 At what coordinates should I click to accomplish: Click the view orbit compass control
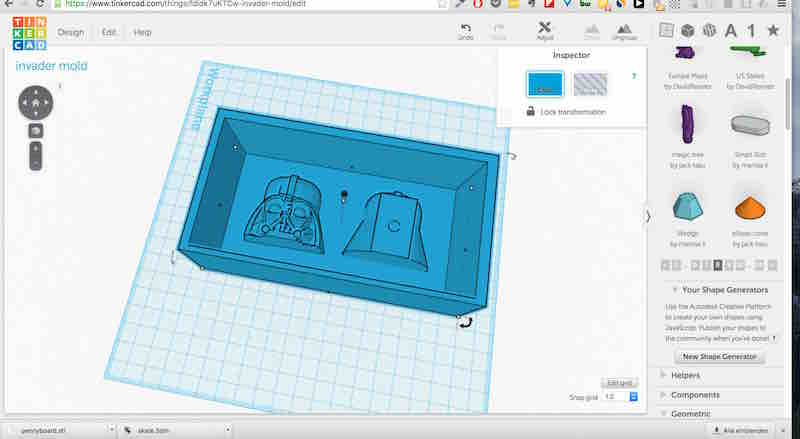click(x=36, y=103)
